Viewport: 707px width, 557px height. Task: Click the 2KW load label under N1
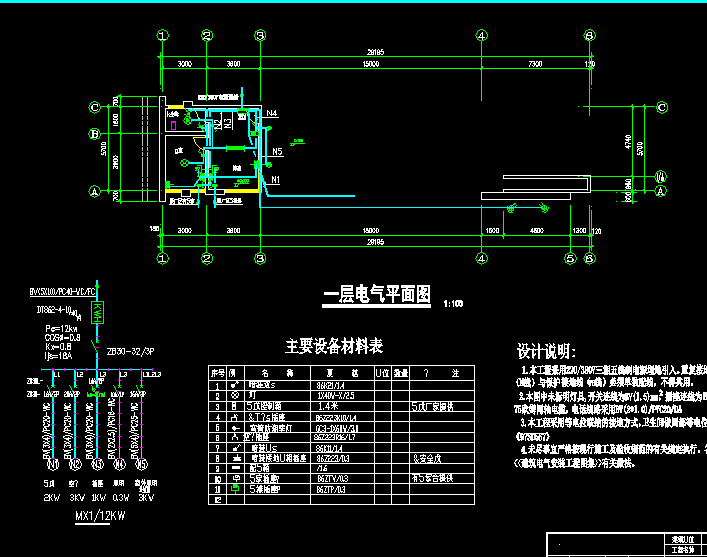52,497
